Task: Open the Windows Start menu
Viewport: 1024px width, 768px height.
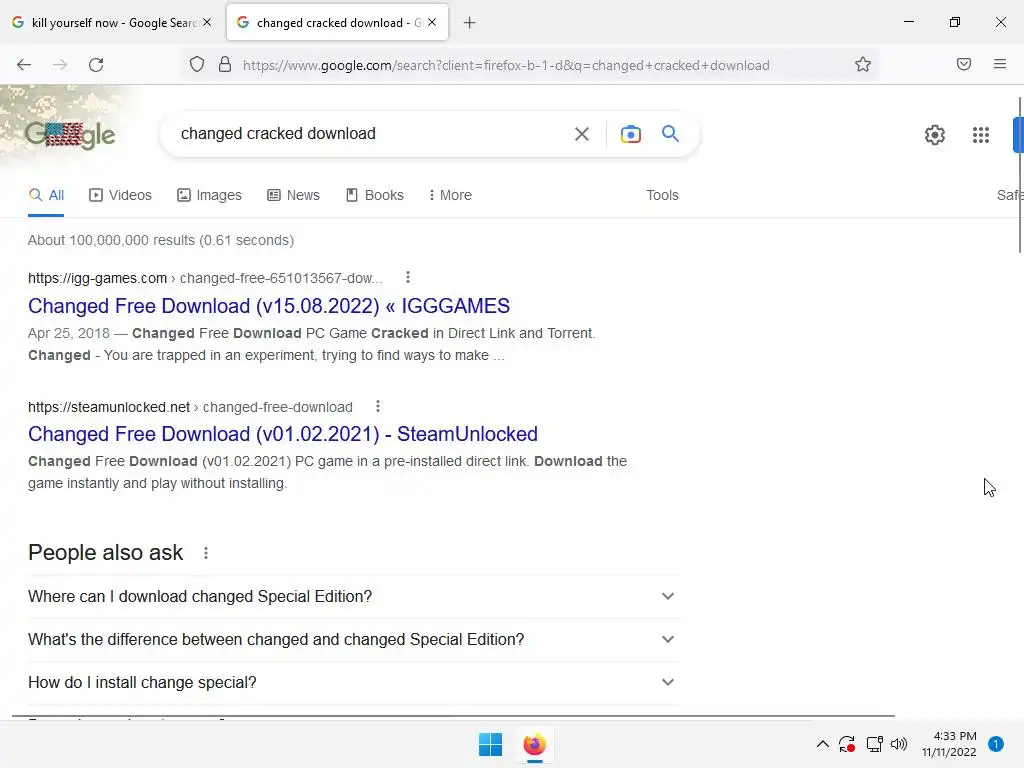Action: (490, 744)
